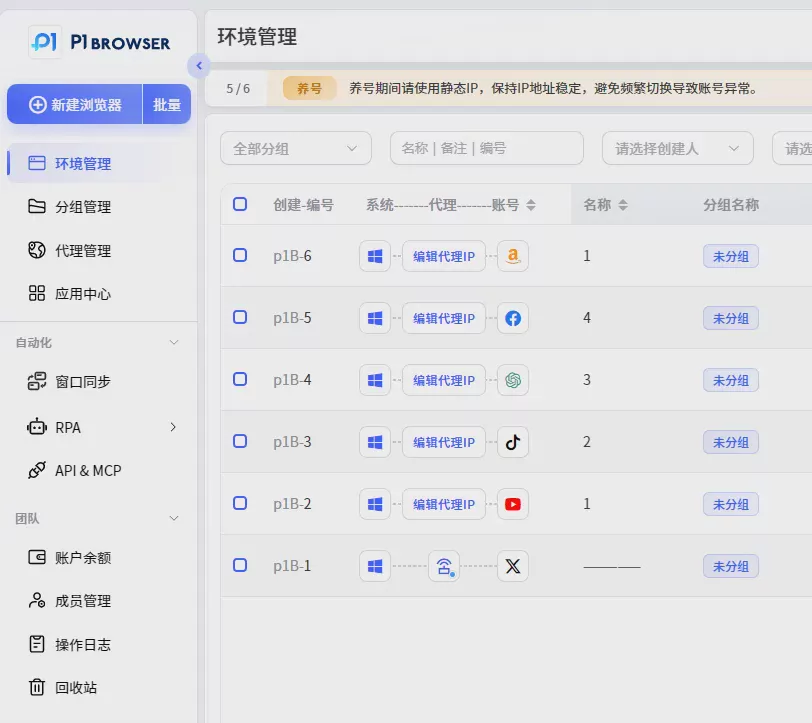Open 成员管理 in the sidebar
The image size is (812, 723).
click(x=69, y=601)
